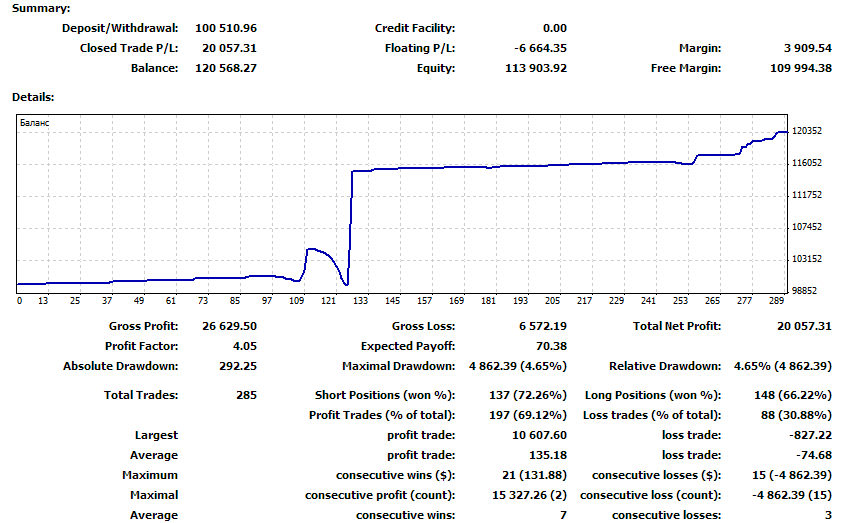Click the 107452 chart axis label
851x523 pixels.
click(x=807, y=227)
